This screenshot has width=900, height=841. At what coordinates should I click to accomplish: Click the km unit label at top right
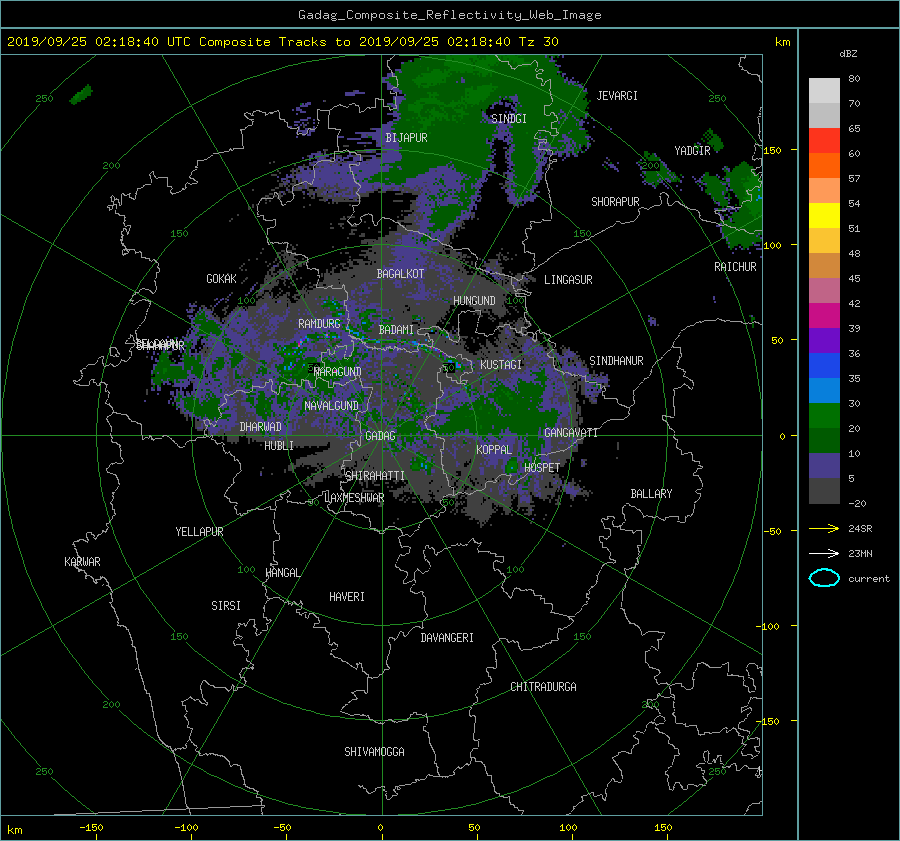coord(783,42)
